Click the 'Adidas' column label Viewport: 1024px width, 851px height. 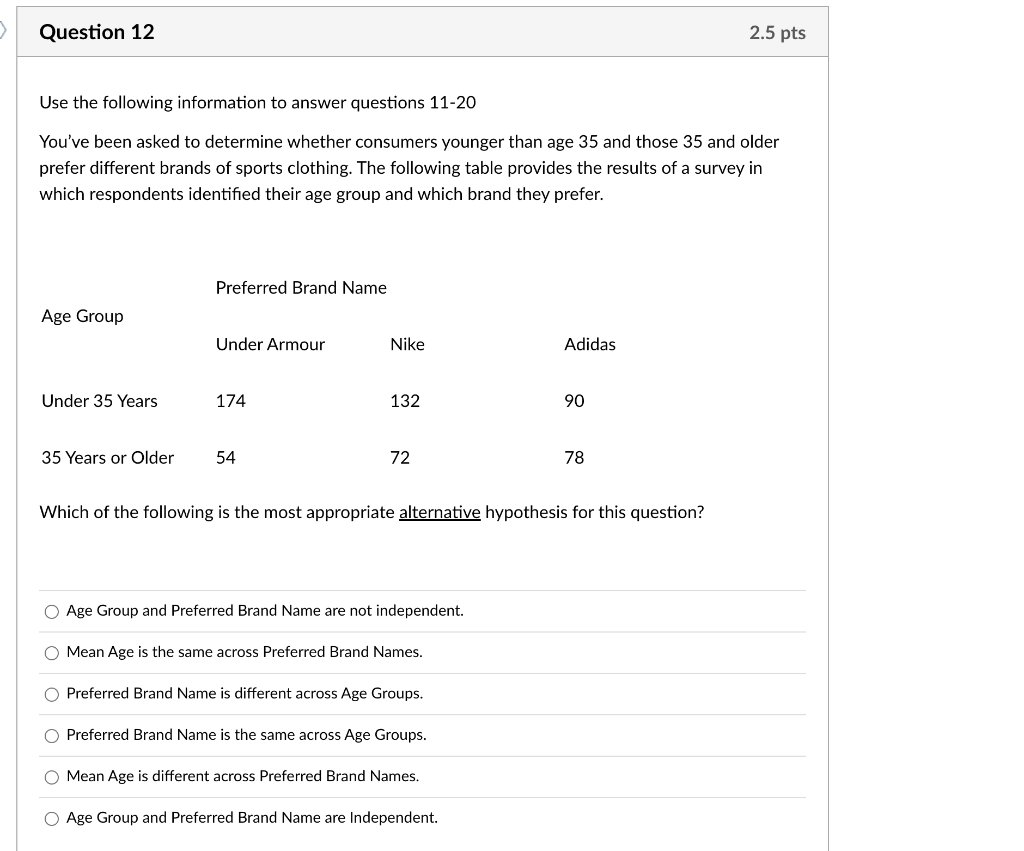pos(590,344)
